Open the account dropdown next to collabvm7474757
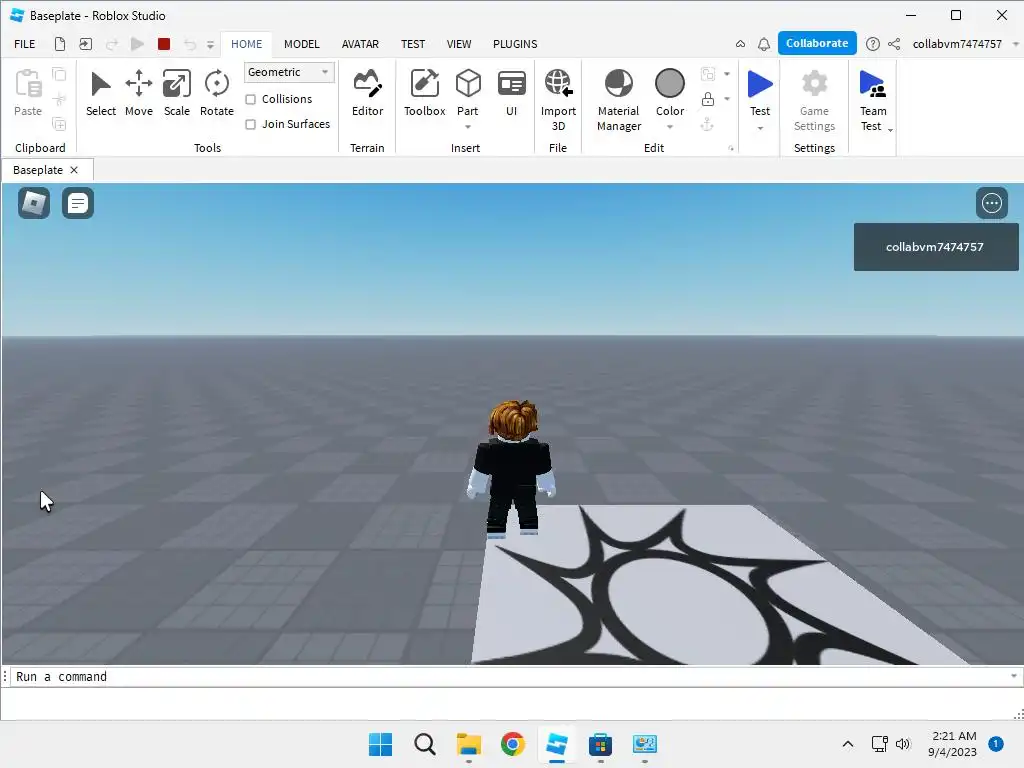 pyautogui.click(x=1015, y=44)
